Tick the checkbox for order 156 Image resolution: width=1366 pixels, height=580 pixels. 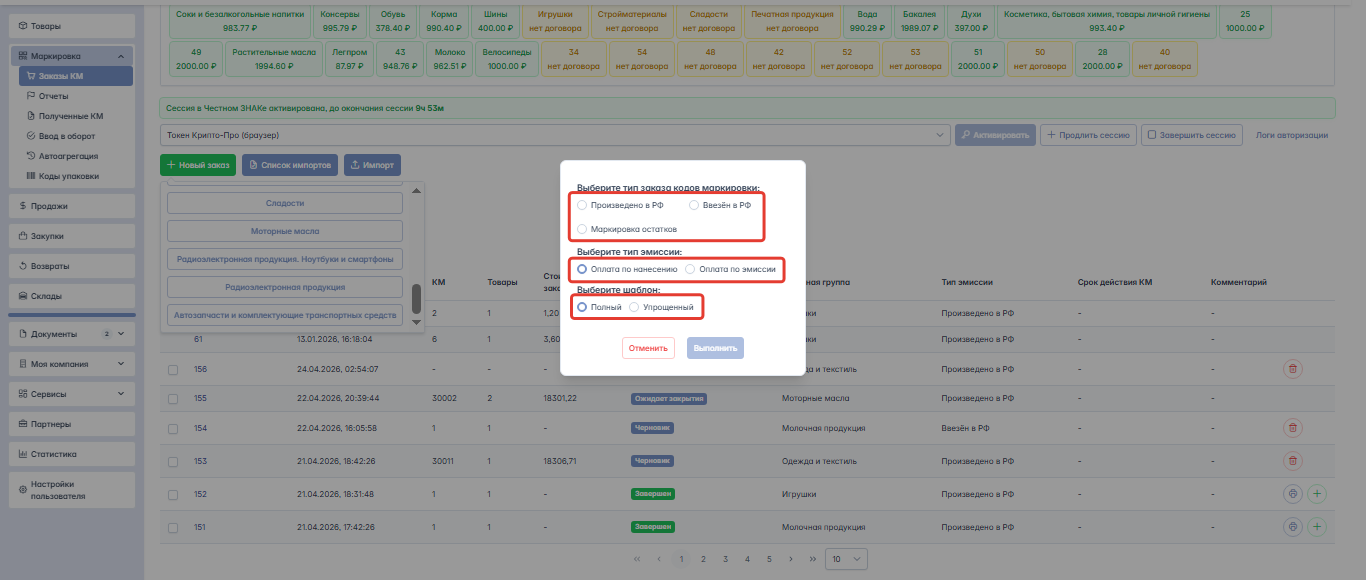[173, 370]
